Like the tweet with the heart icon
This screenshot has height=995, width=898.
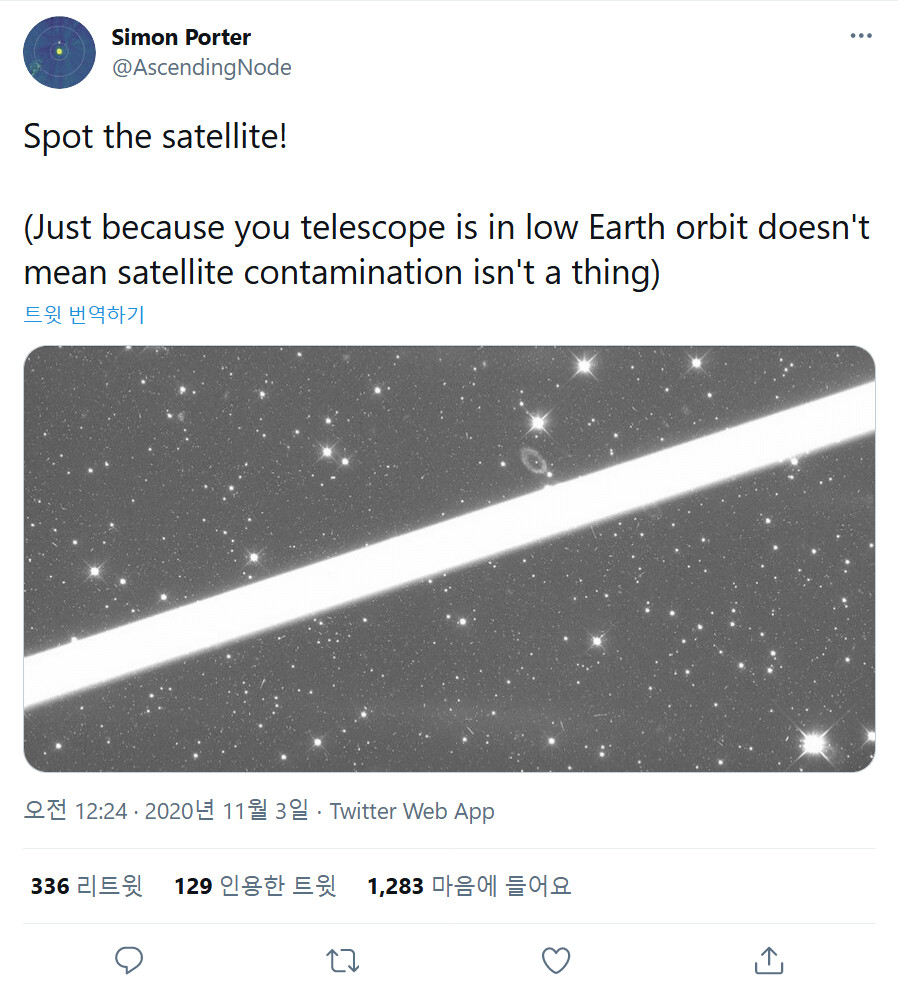555,960
